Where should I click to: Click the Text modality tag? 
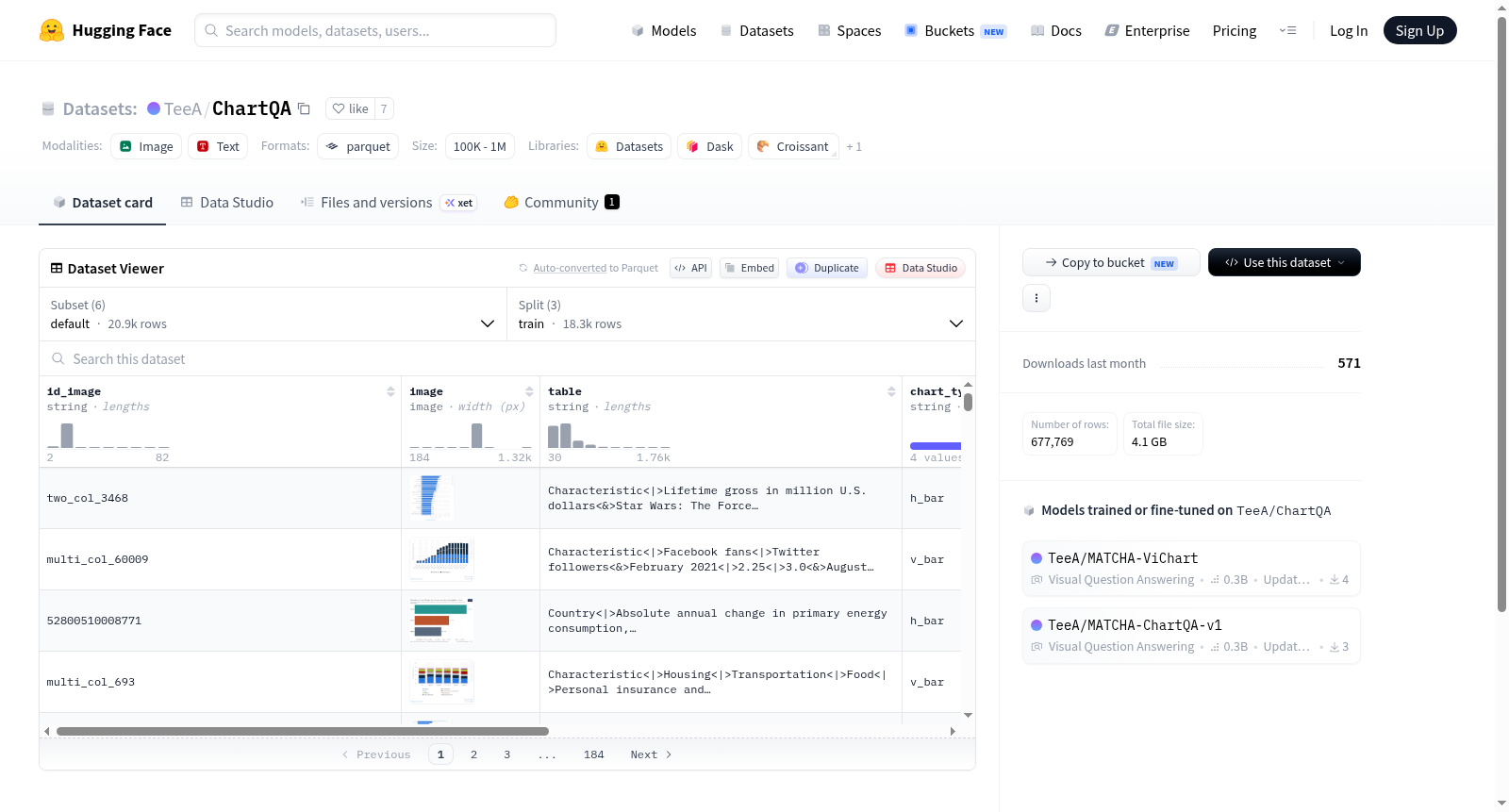click(218, 146)
